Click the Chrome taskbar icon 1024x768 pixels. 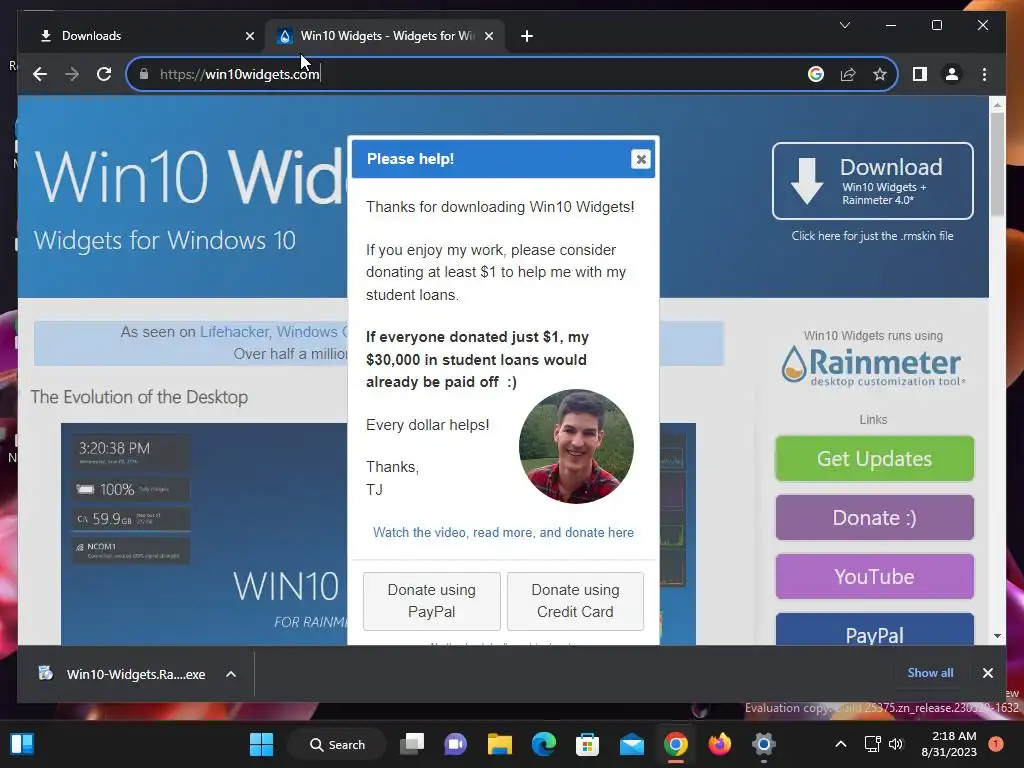pyautogui.click(x=676, y=744)
